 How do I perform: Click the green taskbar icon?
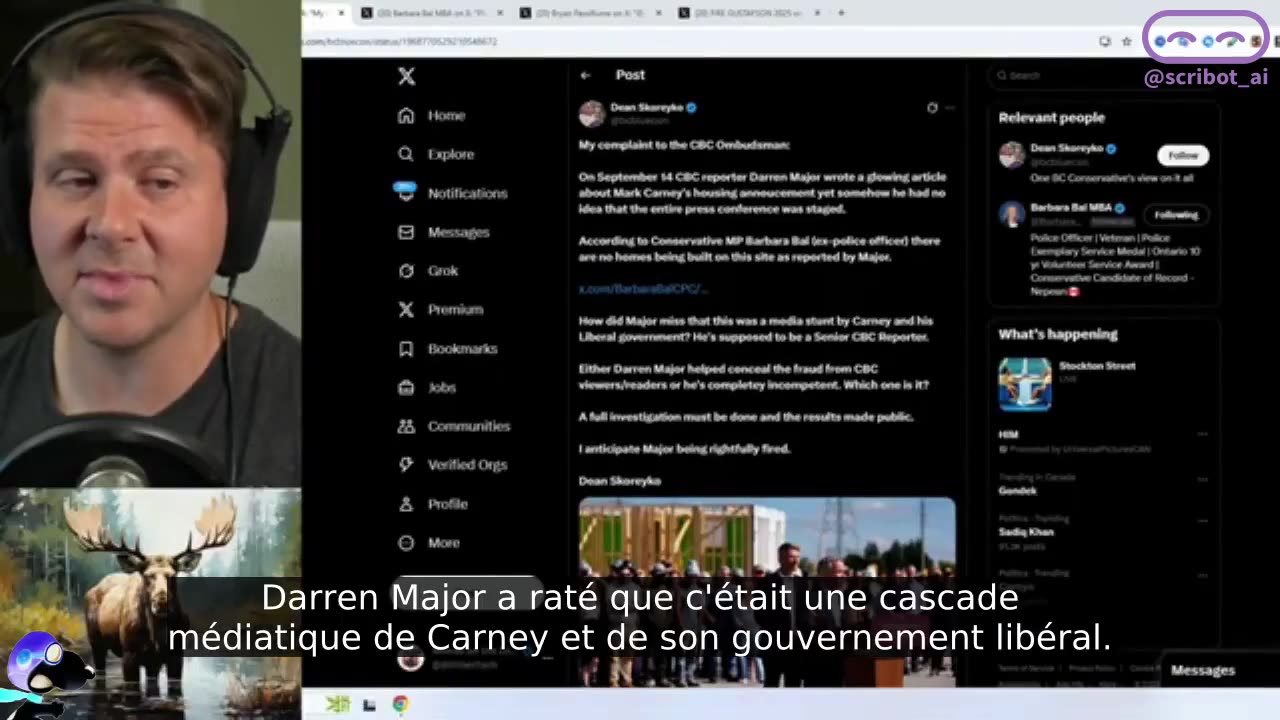pyautogui.click(x=338, y=705)
